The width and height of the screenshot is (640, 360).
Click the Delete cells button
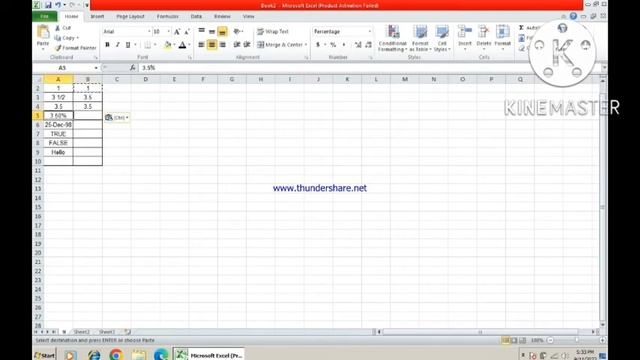point(484,38)
